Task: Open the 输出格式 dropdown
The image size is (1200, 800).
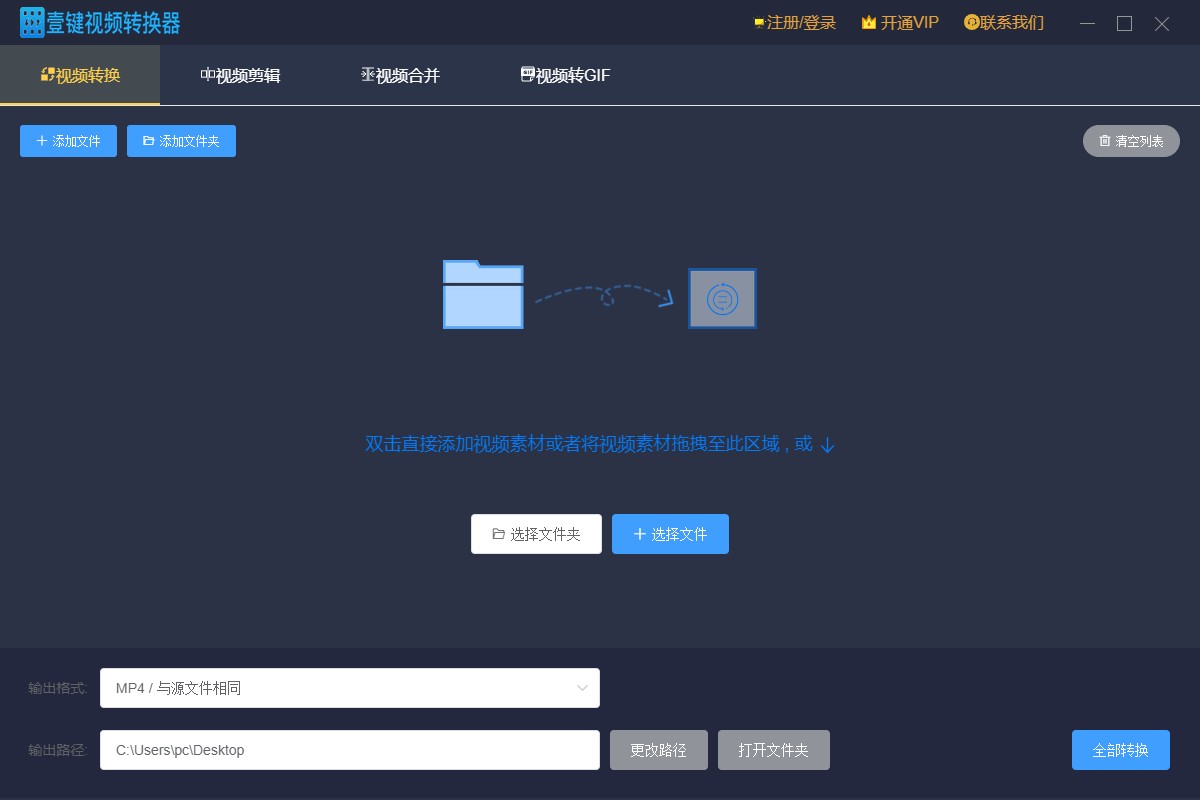Action: coord(350,688)
